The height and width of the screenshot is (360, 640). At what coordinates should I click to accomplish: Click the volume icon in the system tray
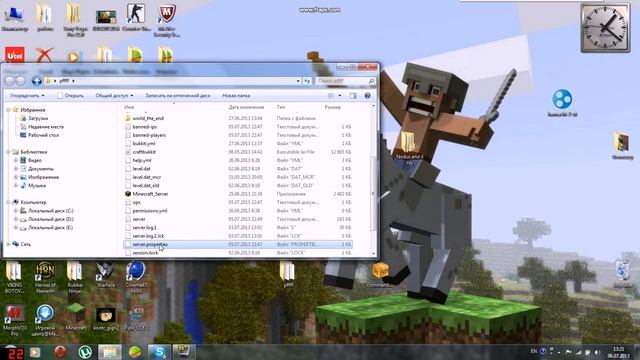tap(597, 352)
